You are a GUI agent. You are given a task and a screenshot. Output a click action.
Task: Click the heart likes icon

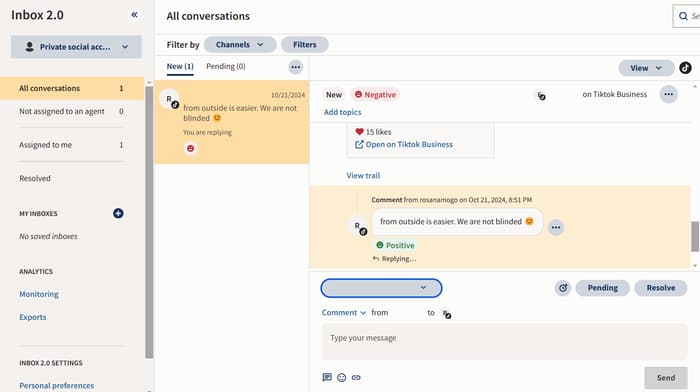[359, 132]
